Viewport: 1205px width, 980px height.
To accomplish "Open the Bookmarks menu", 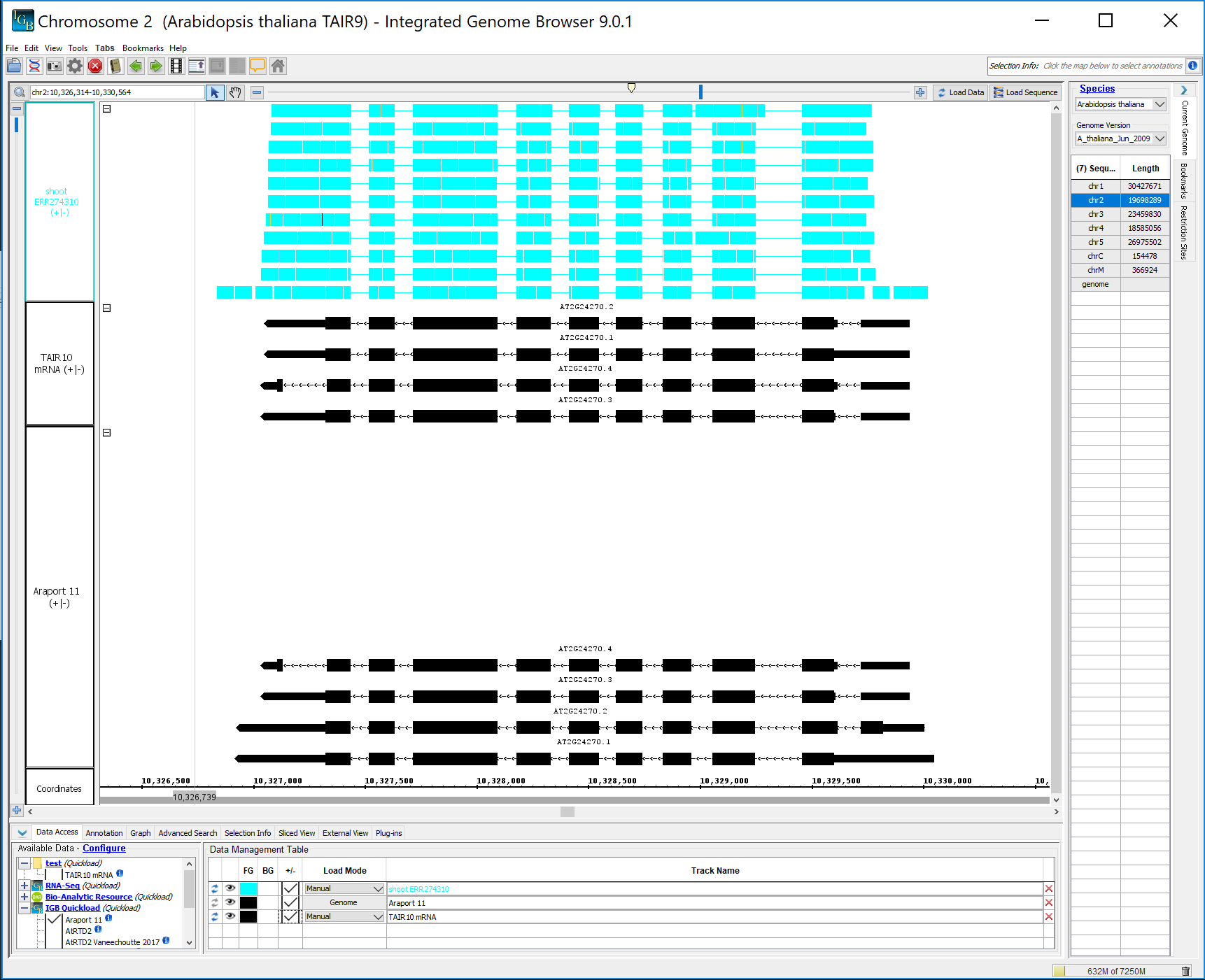I will pos(143,48).
